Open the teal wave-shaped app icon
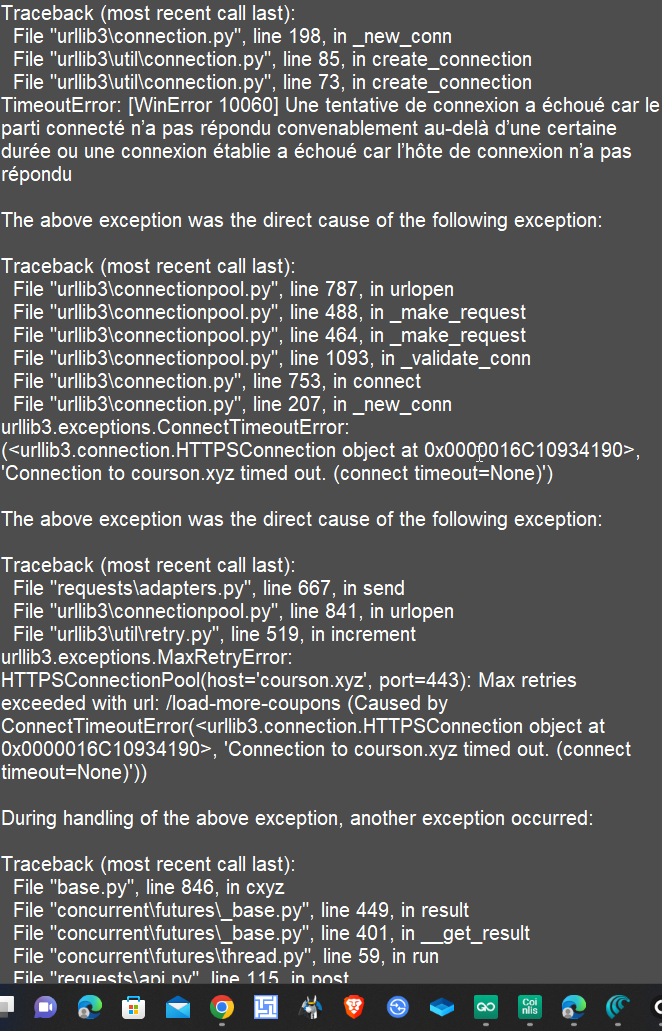This screenshot has height=1031, width=662. 618,1006
